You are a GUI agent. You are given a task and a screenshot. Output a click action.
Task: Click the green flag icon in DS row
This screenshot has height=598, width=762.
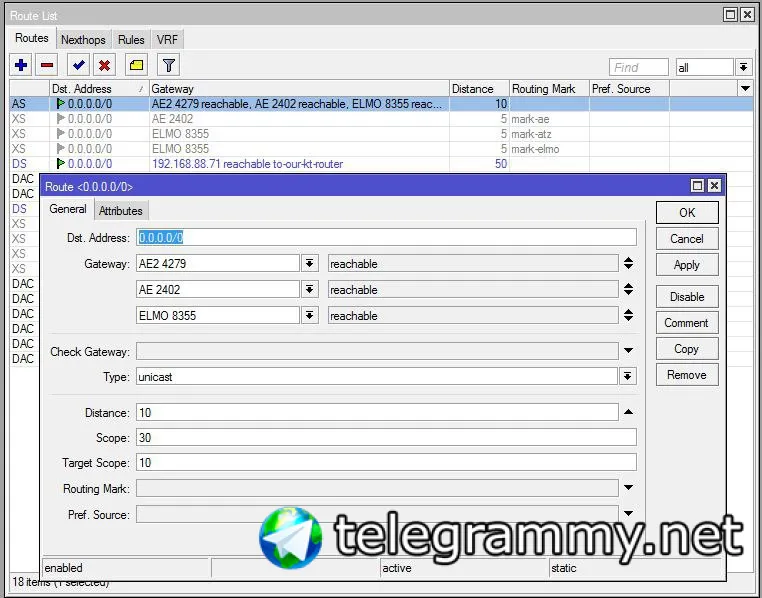(x=61, y=164)
